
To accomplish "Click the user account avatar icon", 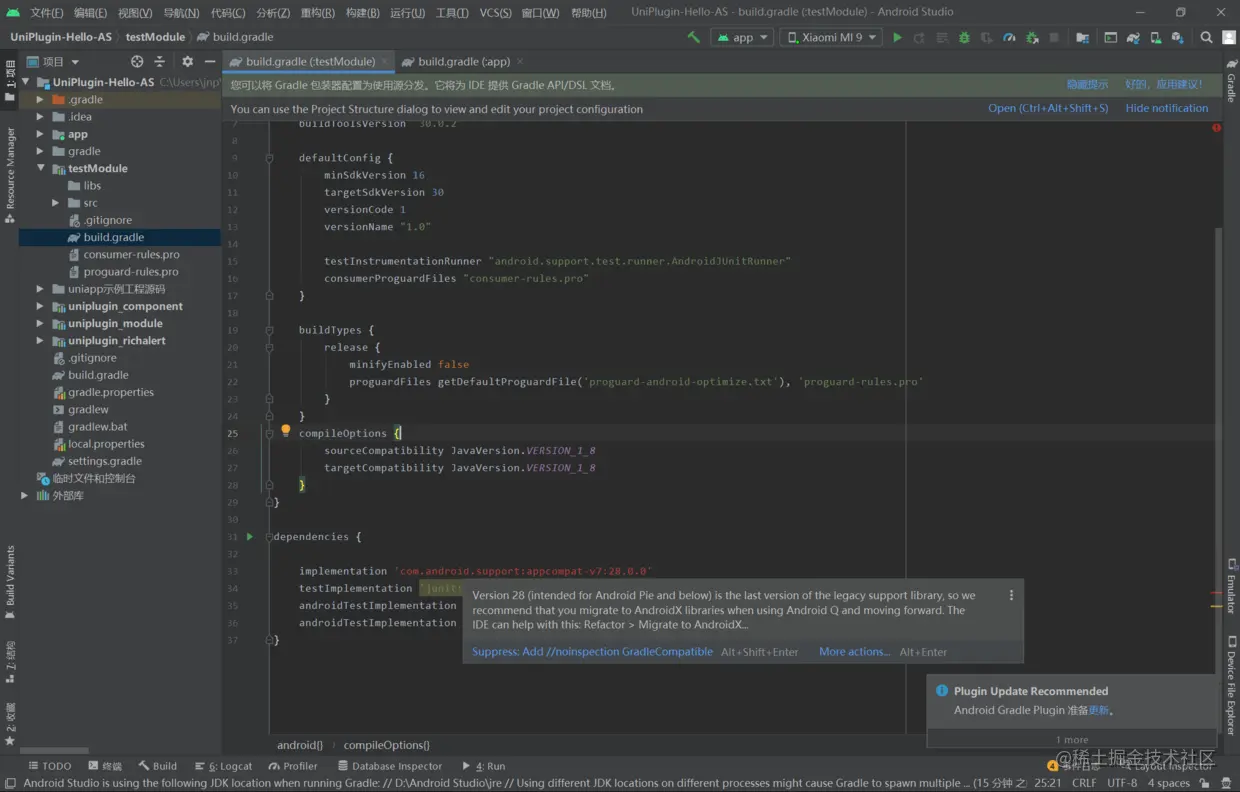I will coord(1228,37).
